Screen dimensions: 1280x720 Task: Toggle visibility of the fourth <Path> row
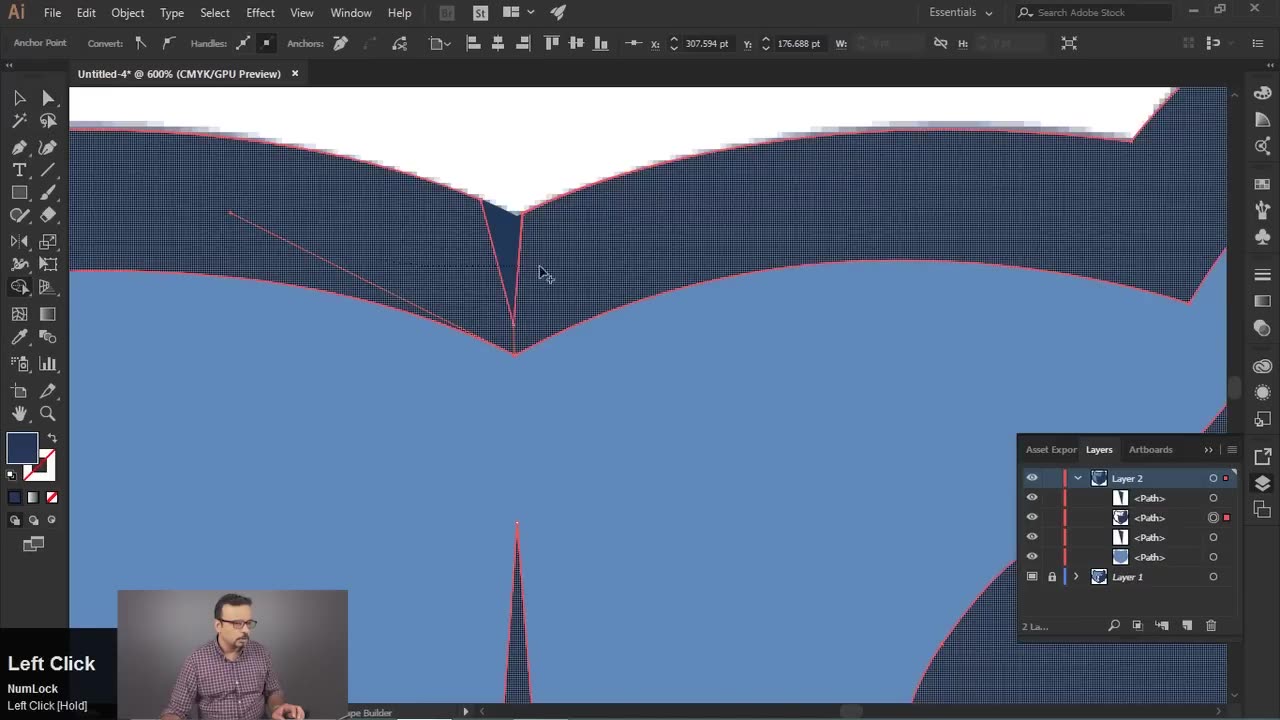tap(1032, 557)
